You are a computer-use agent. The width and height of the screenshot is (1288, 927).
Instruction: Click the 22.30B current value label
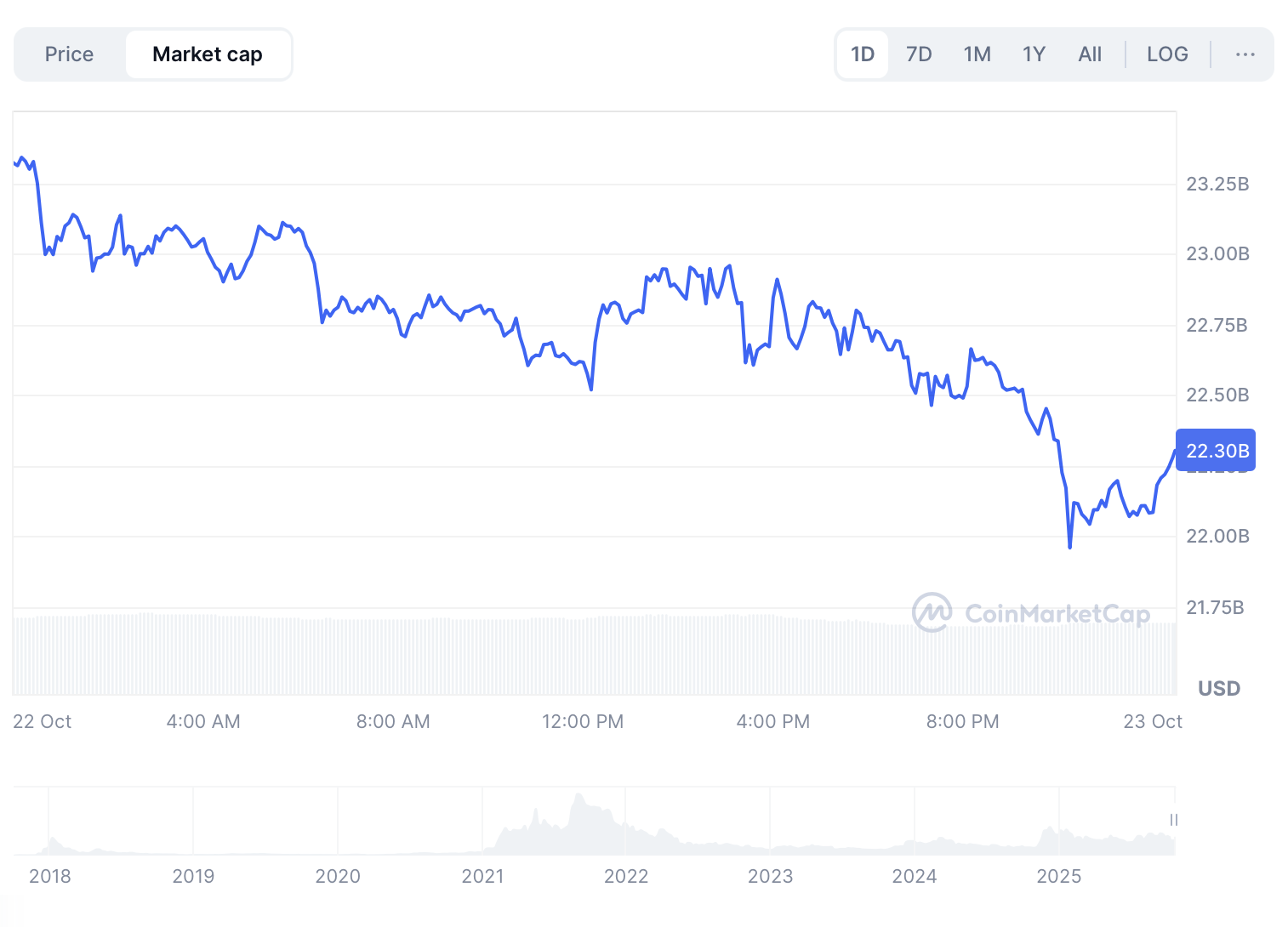point(1217,451)
